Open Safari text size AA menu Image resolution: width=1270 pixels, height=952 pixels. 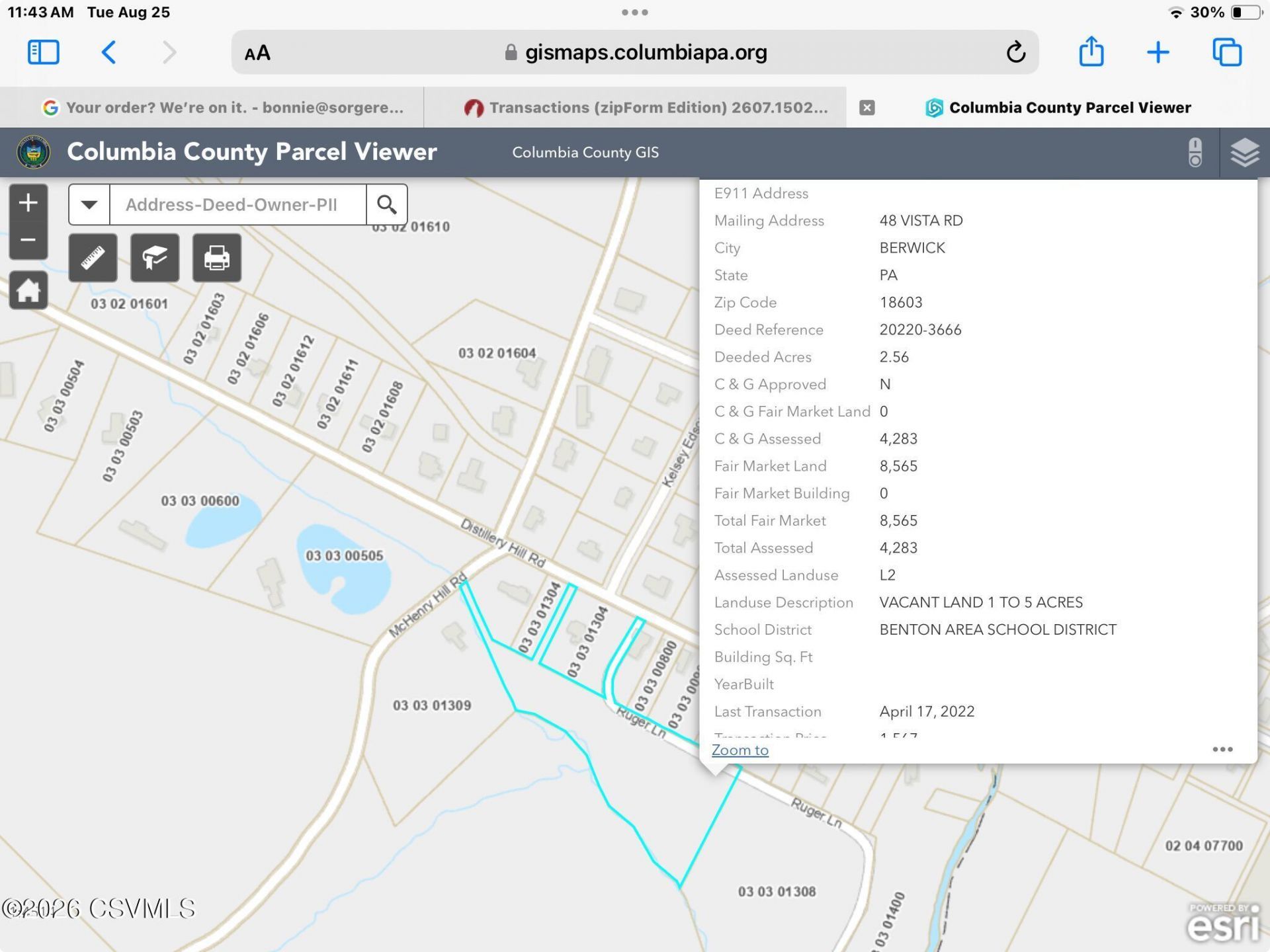coord(257,53)
